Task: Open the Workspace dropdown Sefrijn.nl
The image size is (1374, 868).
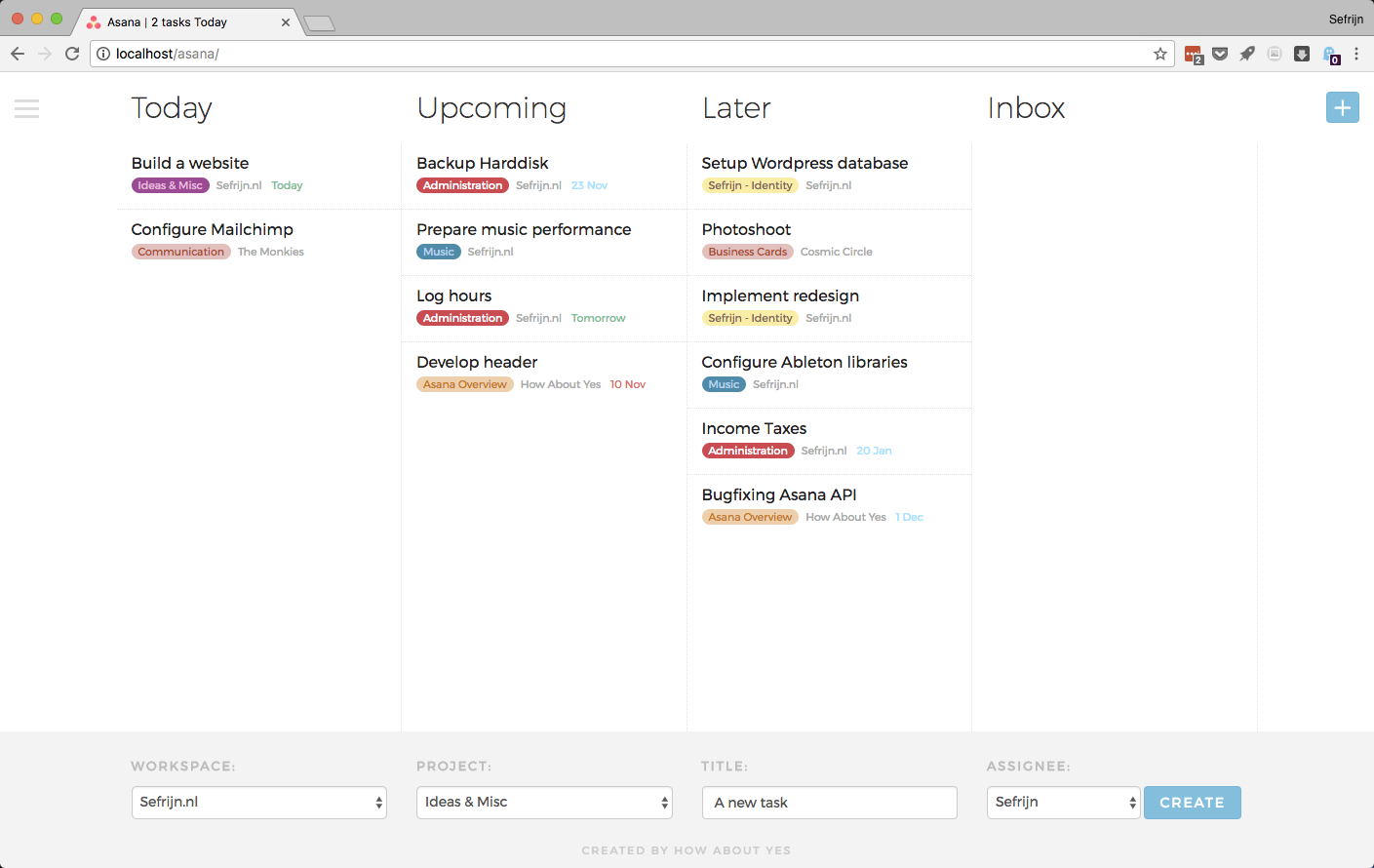Action: tap(259, 803)
